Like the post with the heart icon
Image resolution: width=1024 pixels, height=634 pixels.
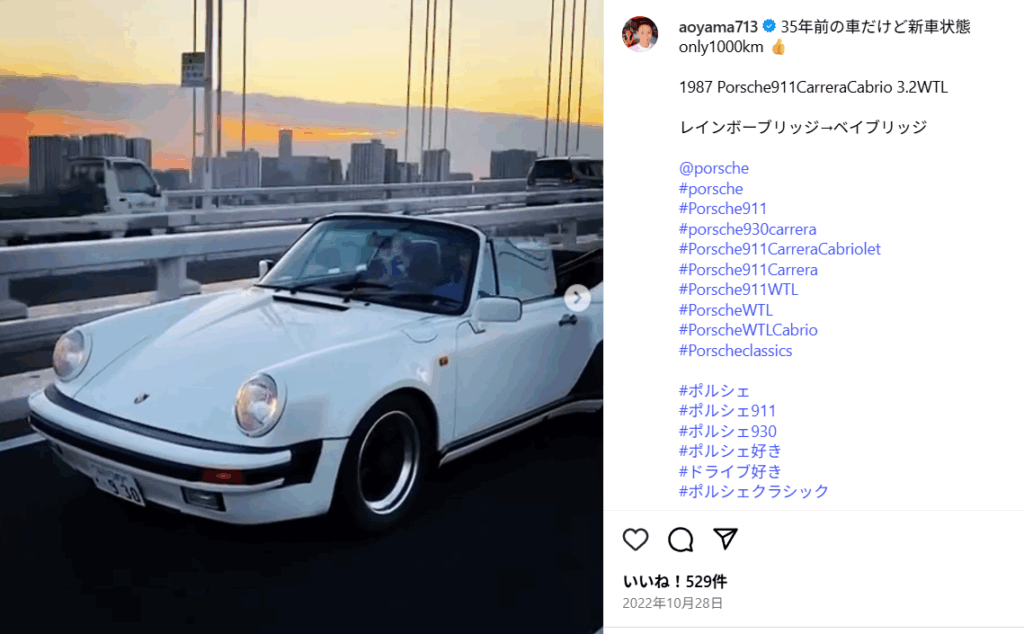(635, 539)
